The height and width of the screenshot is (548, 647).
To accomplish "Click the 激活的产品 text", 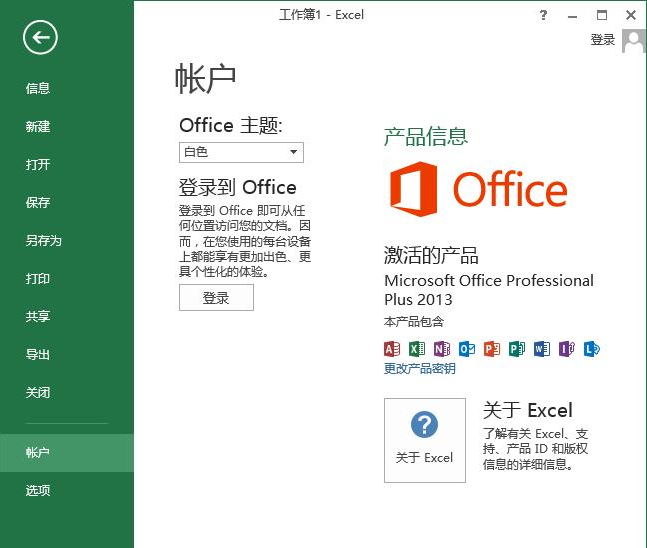I will [x=431, y=255].
